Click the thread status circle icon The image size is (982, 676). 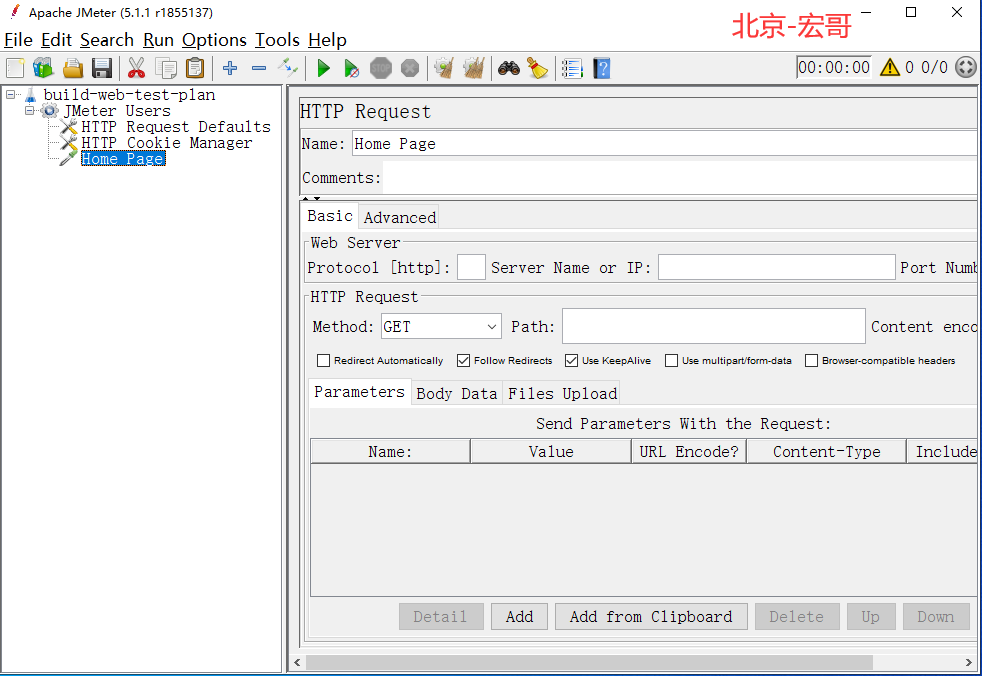(965, 67)
